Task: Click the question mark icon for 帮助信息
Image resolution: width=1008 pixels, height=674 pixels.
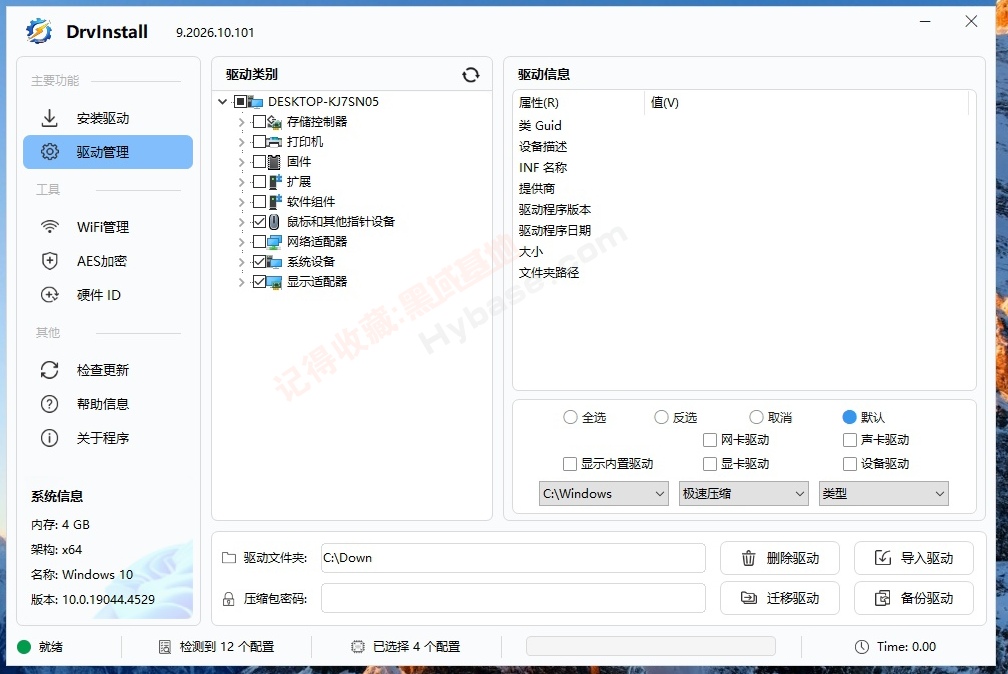Action: click(50, 404)
